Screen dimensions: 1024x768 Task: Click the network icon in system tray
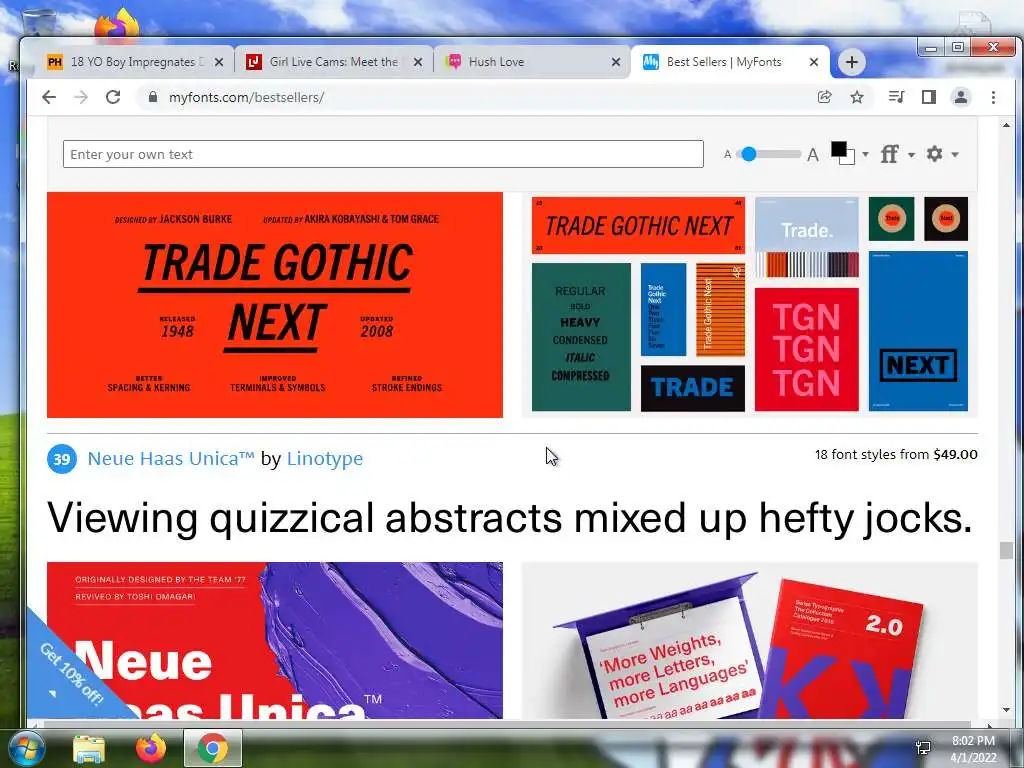923,747
